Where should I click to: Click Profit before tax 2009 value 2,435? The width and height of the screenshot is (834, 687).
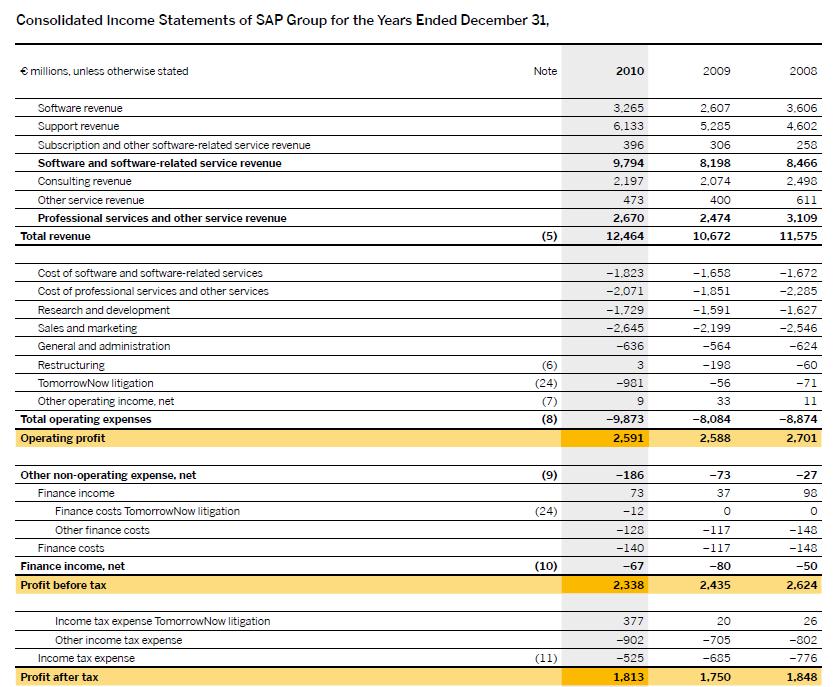[715, 585]
